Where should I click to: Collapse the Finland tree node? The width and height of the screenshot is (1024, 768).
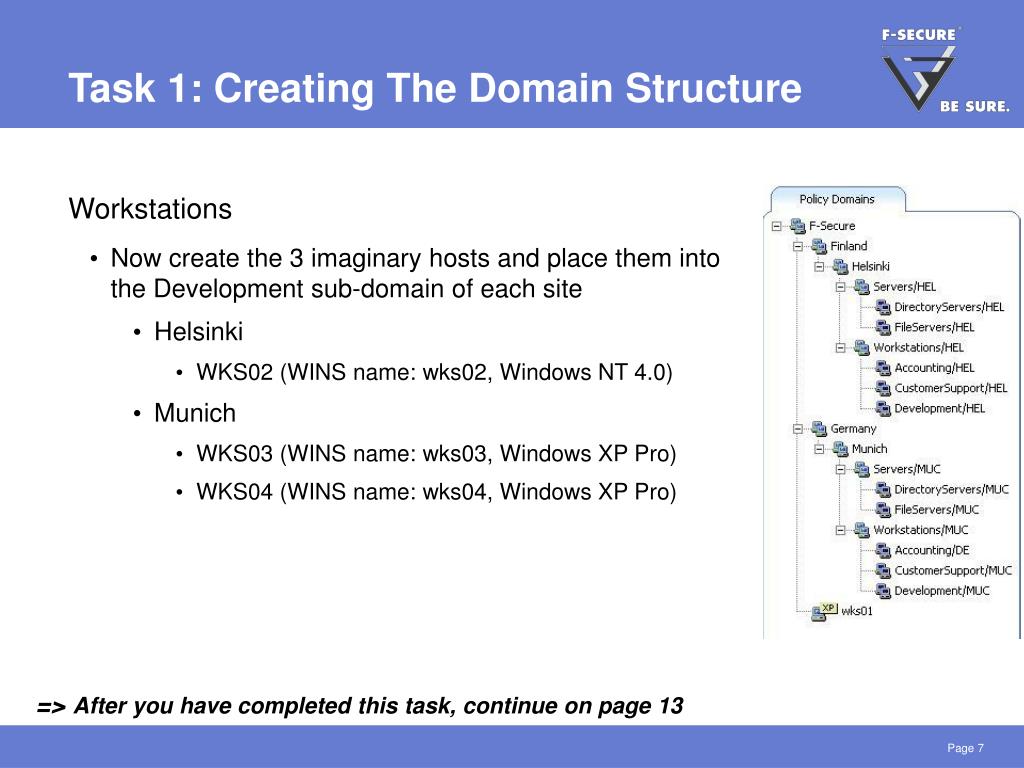tap(798, 247)
